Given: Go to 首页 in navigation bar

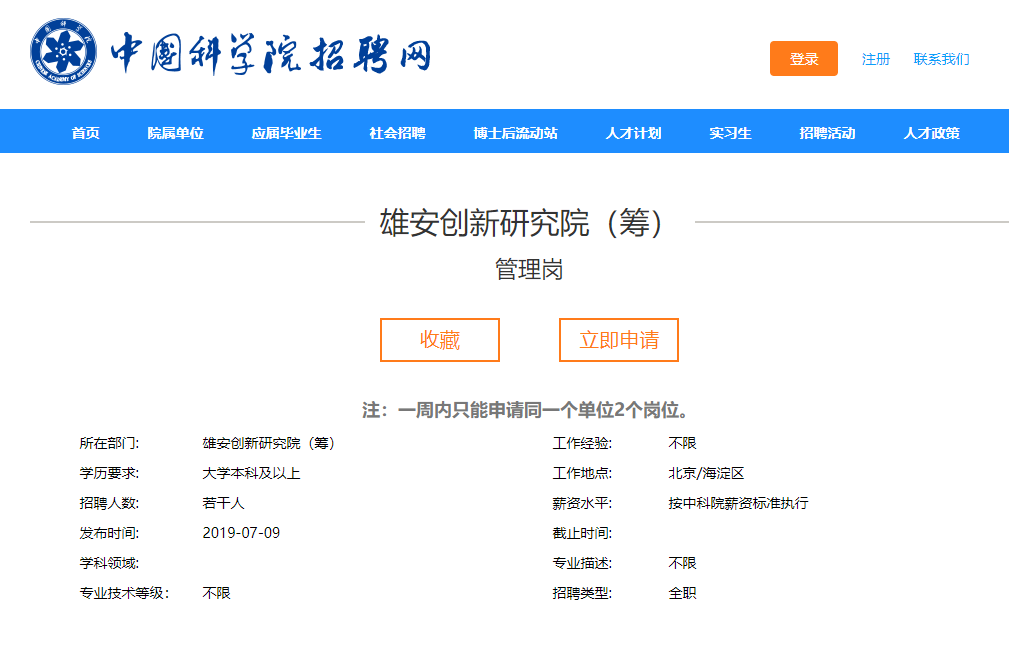Looking at the screenshot, I should coord(86,133).
